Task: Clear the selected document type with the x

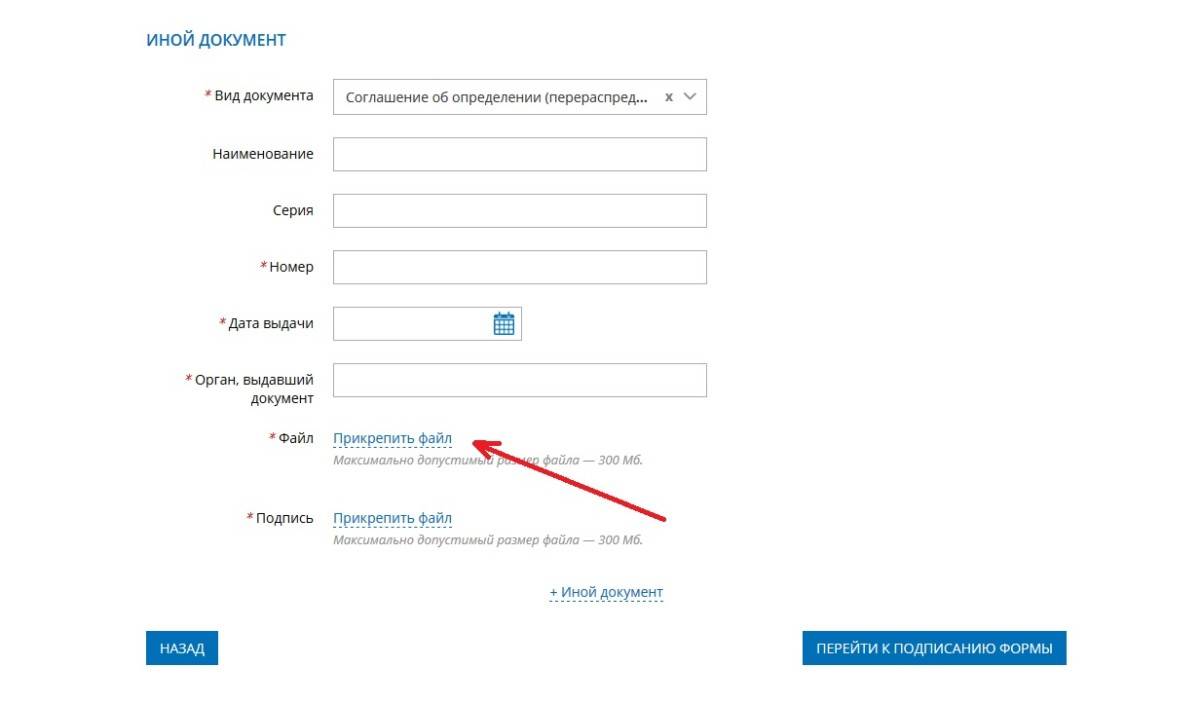Action: pyautogui.click(x=668, y=97)
